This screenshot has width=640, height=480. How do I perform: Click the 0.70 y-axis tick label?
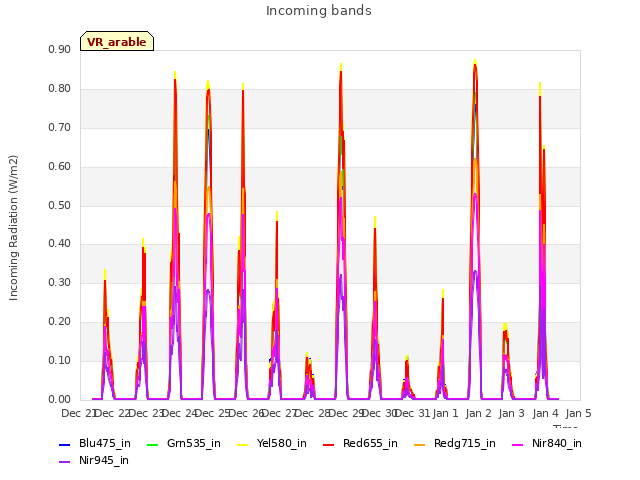click(60, 127)
